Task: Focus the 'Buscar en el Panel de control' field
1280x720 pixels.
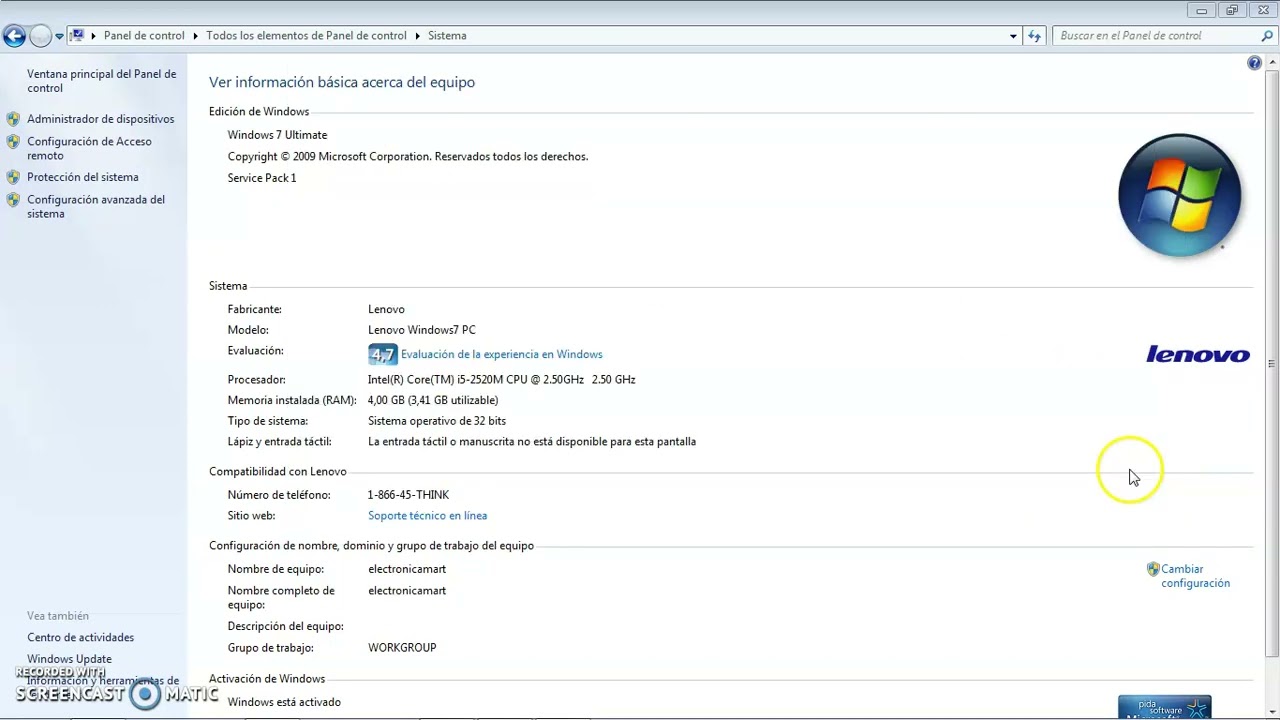Action: pos(1155,36)
